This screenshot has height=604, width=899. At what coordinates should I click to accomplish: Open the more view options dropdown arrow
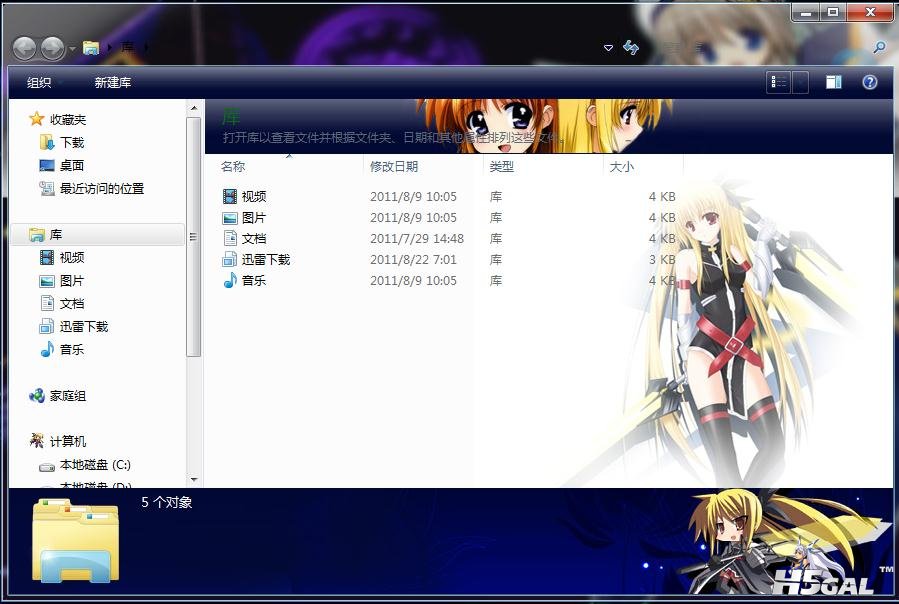click(800, 83)
